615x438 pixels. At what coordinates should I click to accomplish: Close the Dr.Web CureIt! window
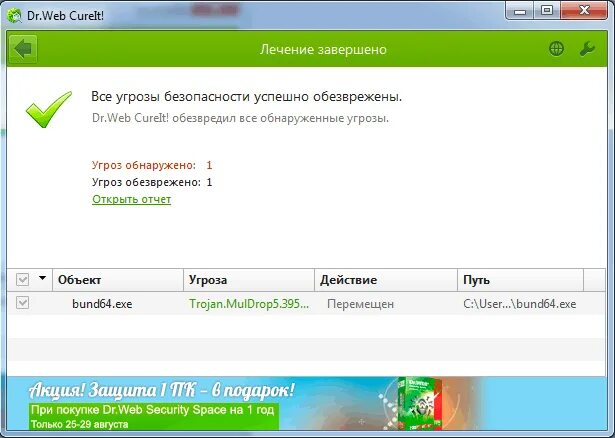click(x=584, y=11)
